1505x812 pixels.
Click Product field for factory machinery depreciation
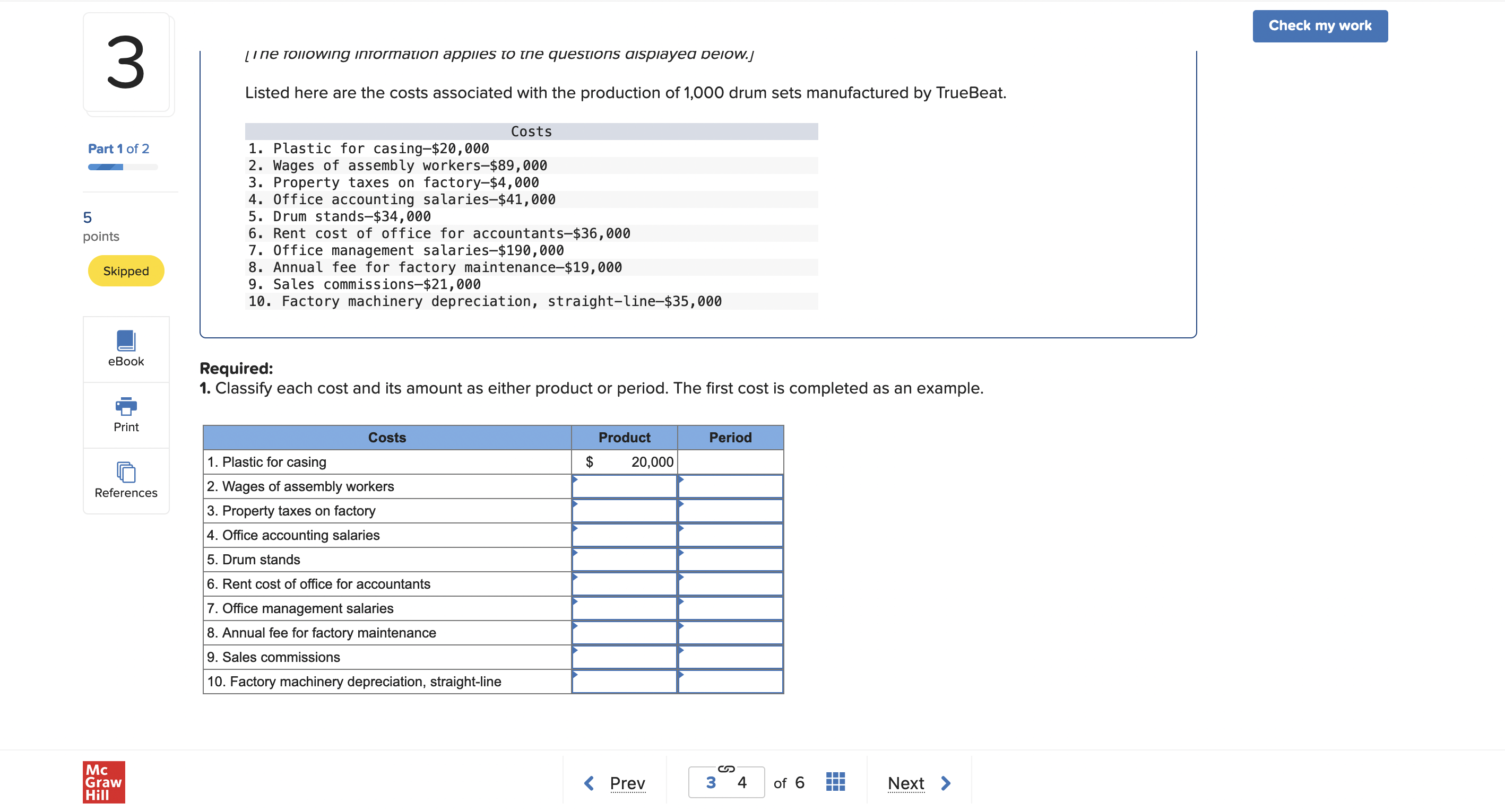pyautogui.click(x=621, y=681)
